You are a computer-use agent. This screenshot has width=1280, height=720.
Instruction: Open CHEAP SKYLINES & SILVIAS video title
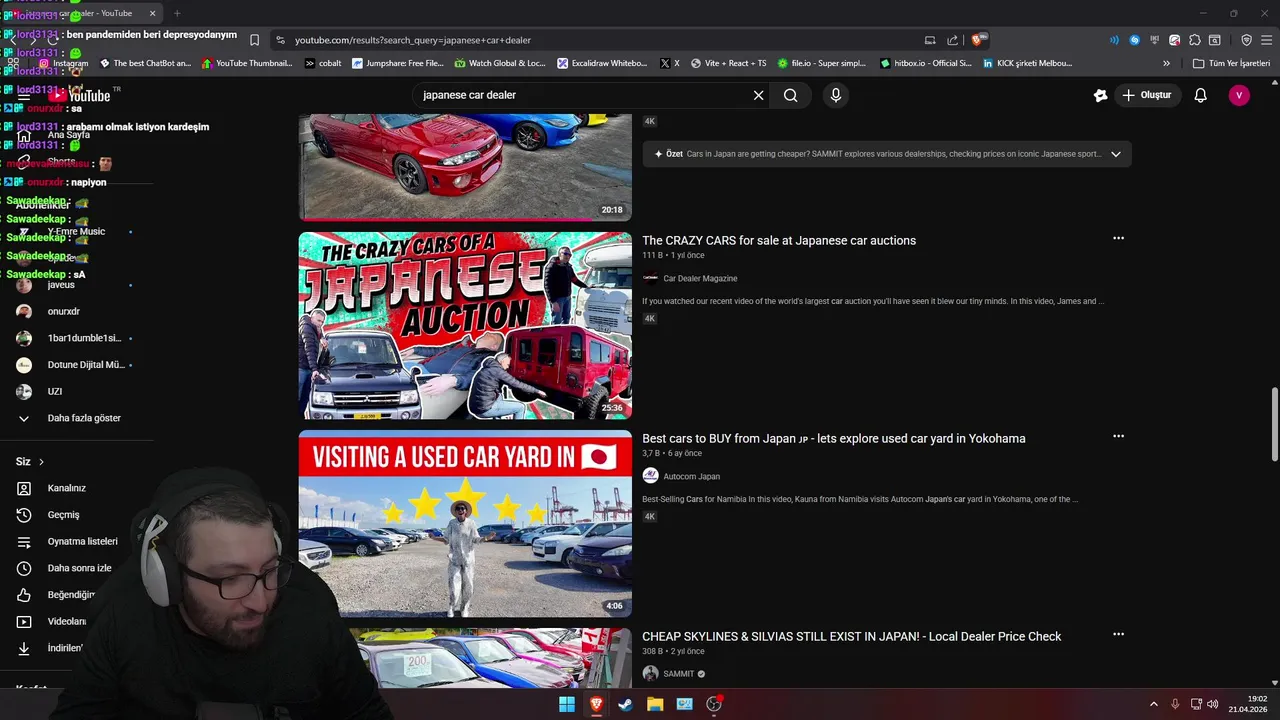click(852, 636)
